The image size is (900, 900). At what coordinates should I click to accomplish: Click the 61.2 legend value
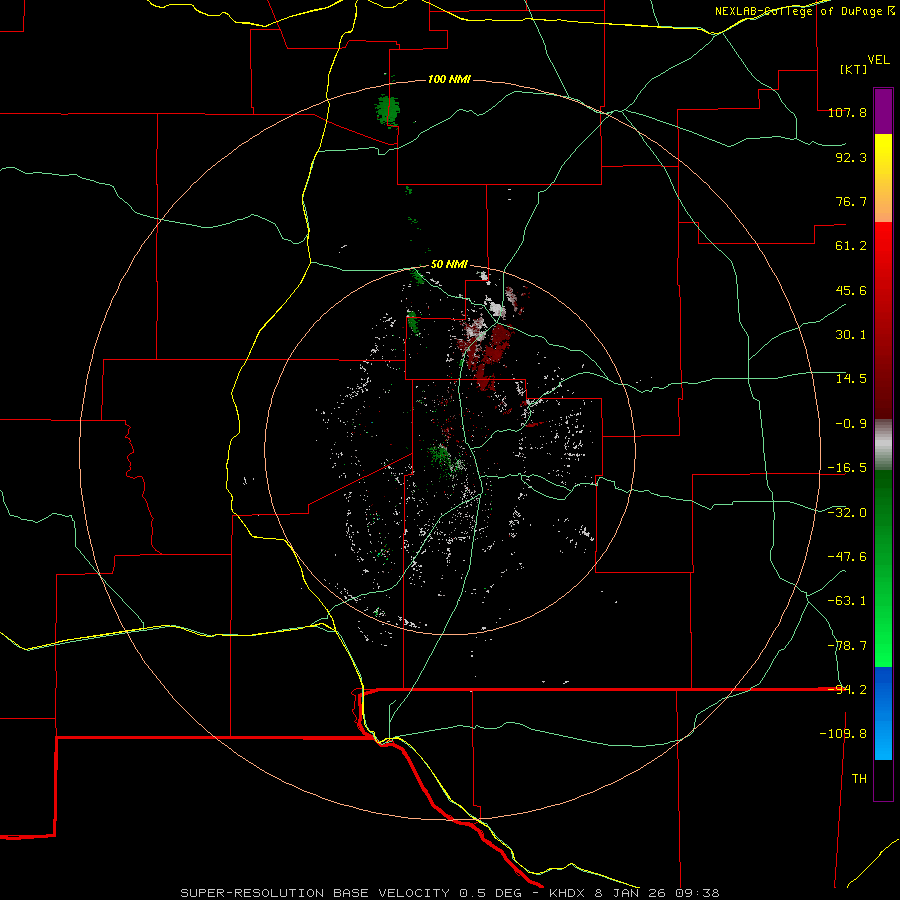(x=851, y=246)
